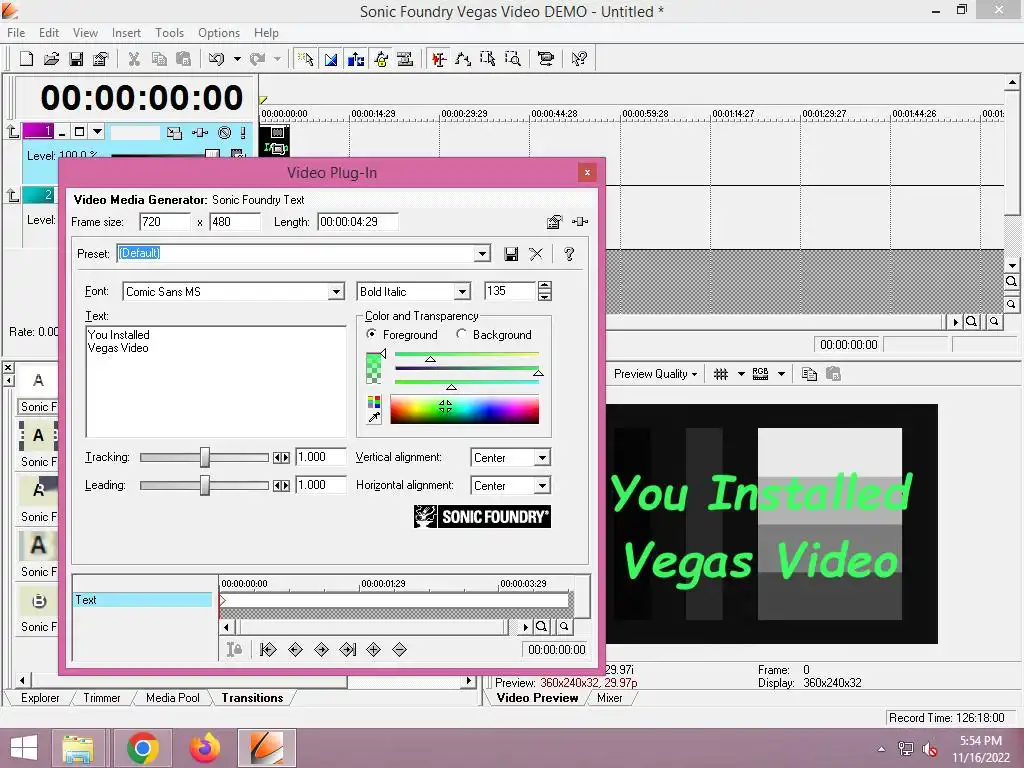The width and height of the screenshot is (1024, 768).
Task: Open the Options menu
Action: pos(219,33)
